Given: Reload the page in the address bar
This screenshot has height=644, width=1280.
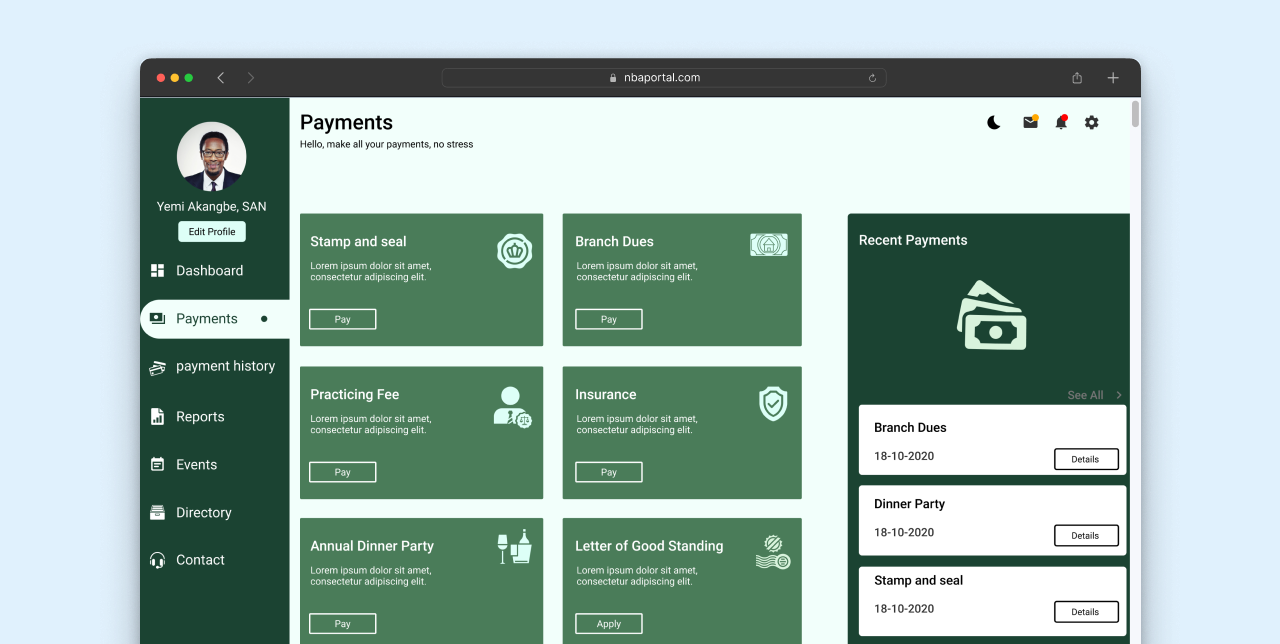Looking at the screenshot, I should (872, 78).
